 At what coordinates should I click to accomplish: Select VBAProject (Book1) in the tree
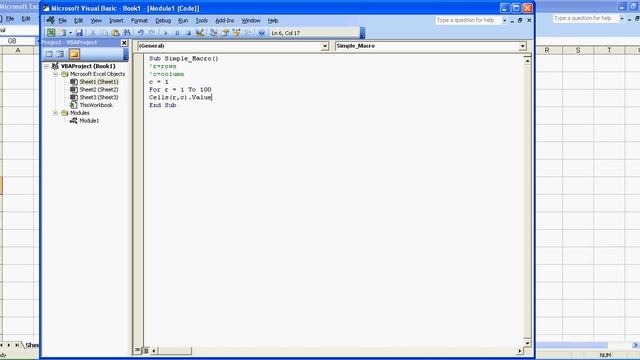coord(88,66)
